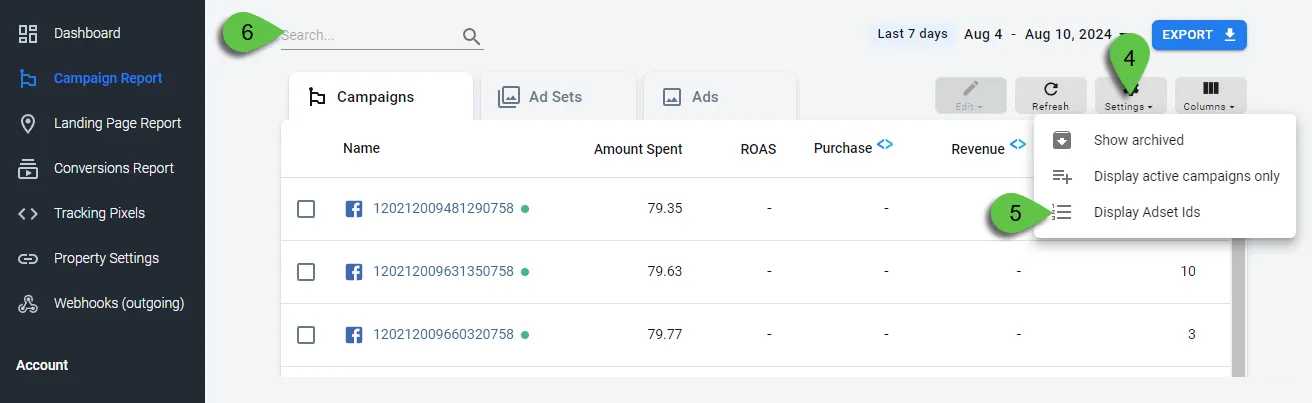Select Display active campaigns only

1165,176
